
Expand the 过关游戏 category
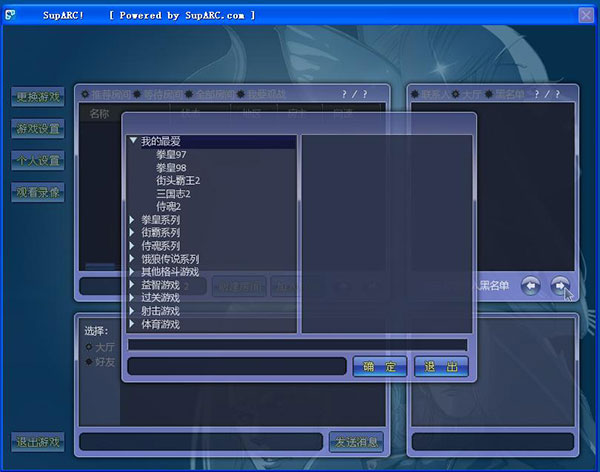tap(132, 298)
